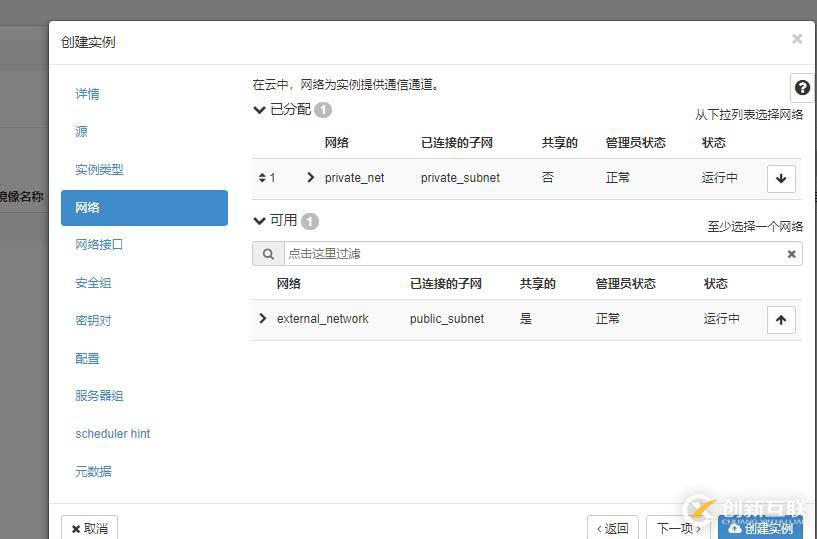Go to the 网络接口 step
This screenshot has width=817, height=539.
tap(100, 244)
